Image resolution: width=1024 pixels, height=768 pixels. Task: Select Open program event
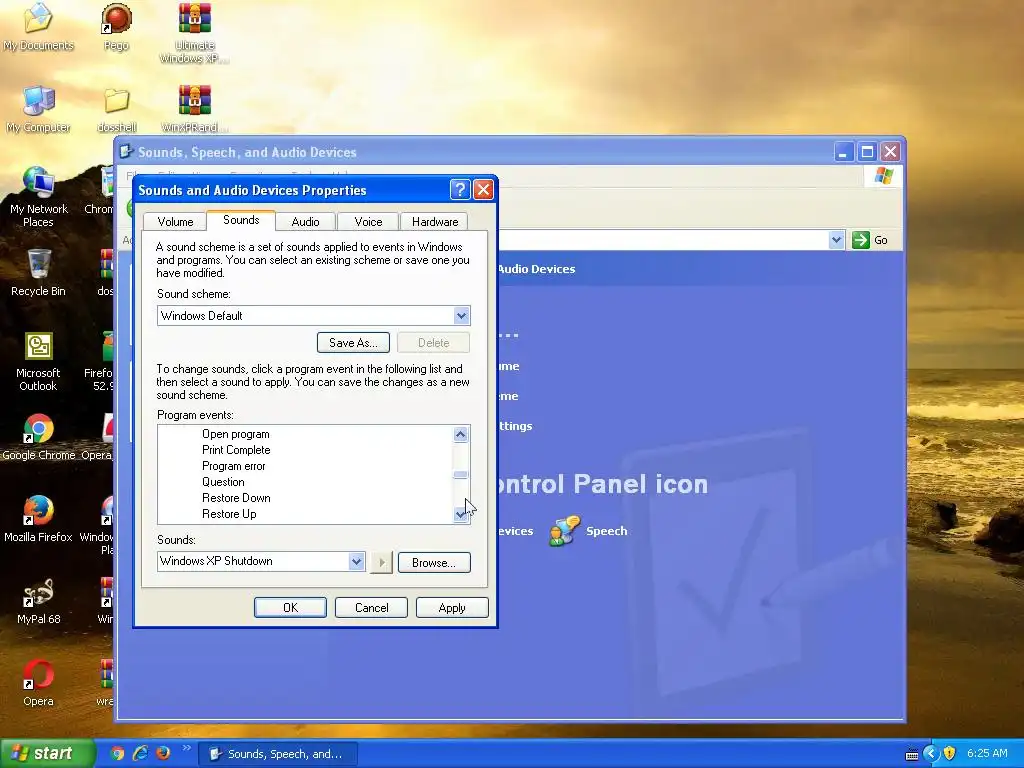tap(235, 434)
